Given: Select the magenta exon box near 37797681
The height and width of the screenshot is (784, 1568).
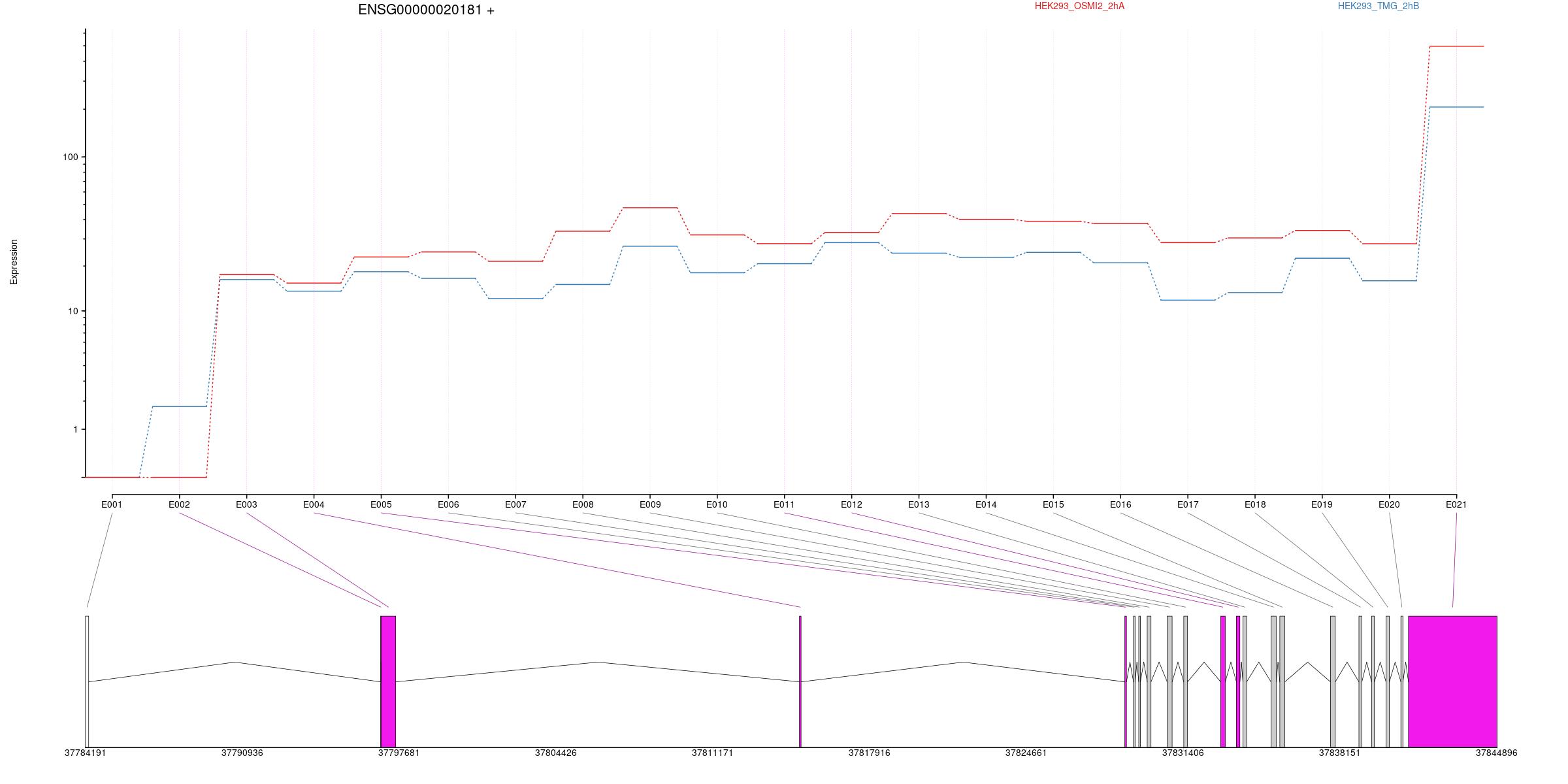Looking at the screenshot, I should pyautogui.click(x=388, y=681).
